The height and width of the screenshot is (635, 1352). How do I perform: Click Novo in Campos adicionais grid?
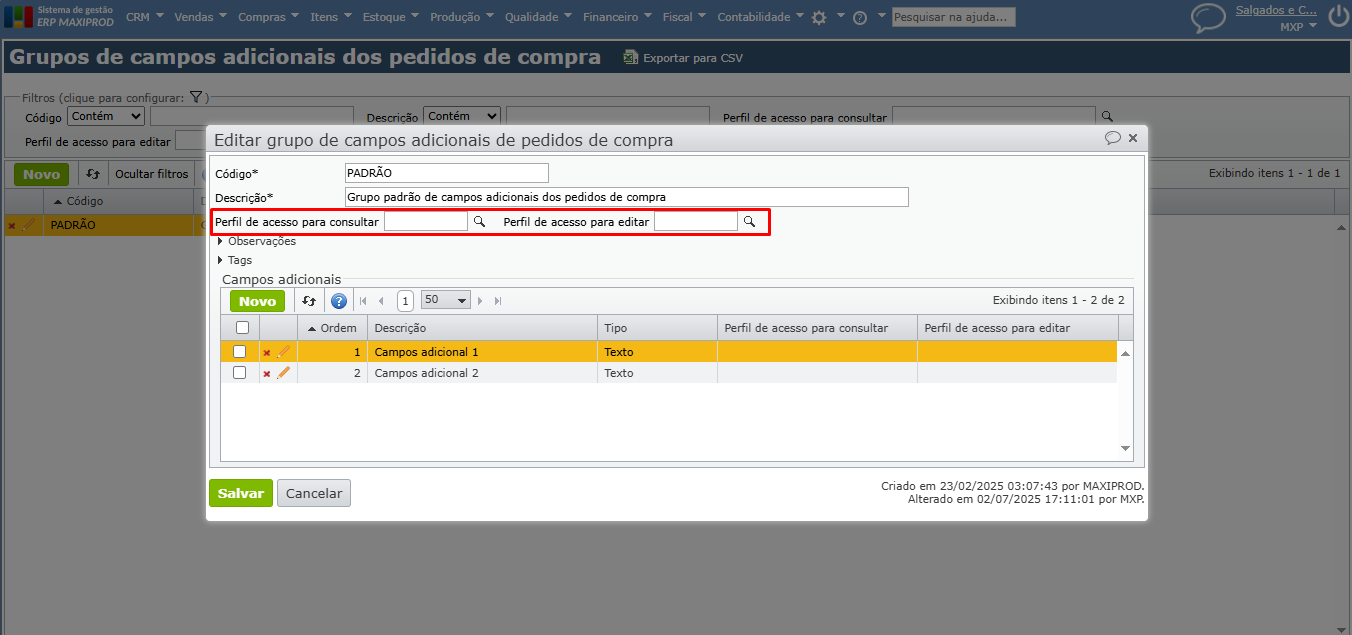(257, 301)
